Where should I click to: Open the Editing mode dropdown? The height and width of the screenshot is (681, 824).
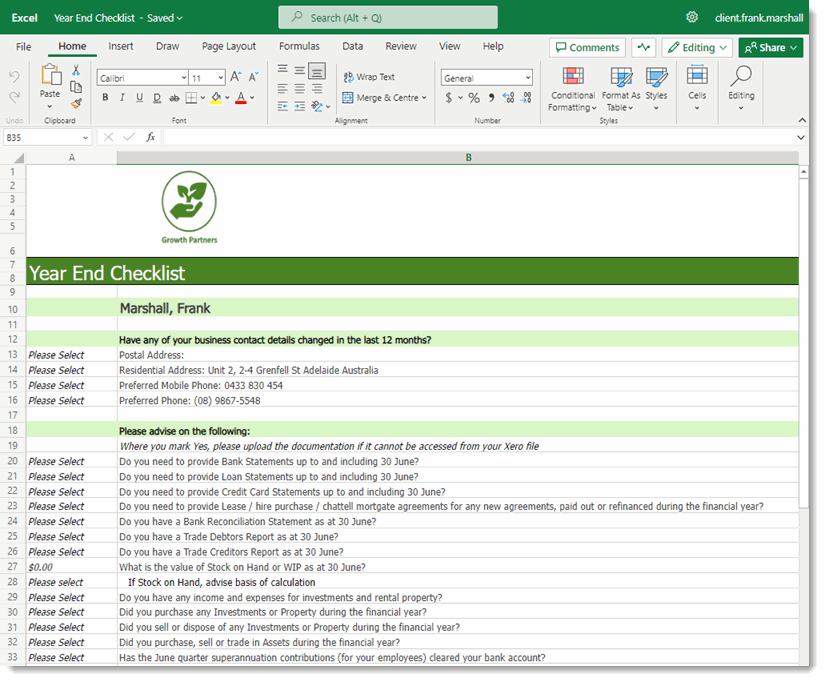click(697, 47)
